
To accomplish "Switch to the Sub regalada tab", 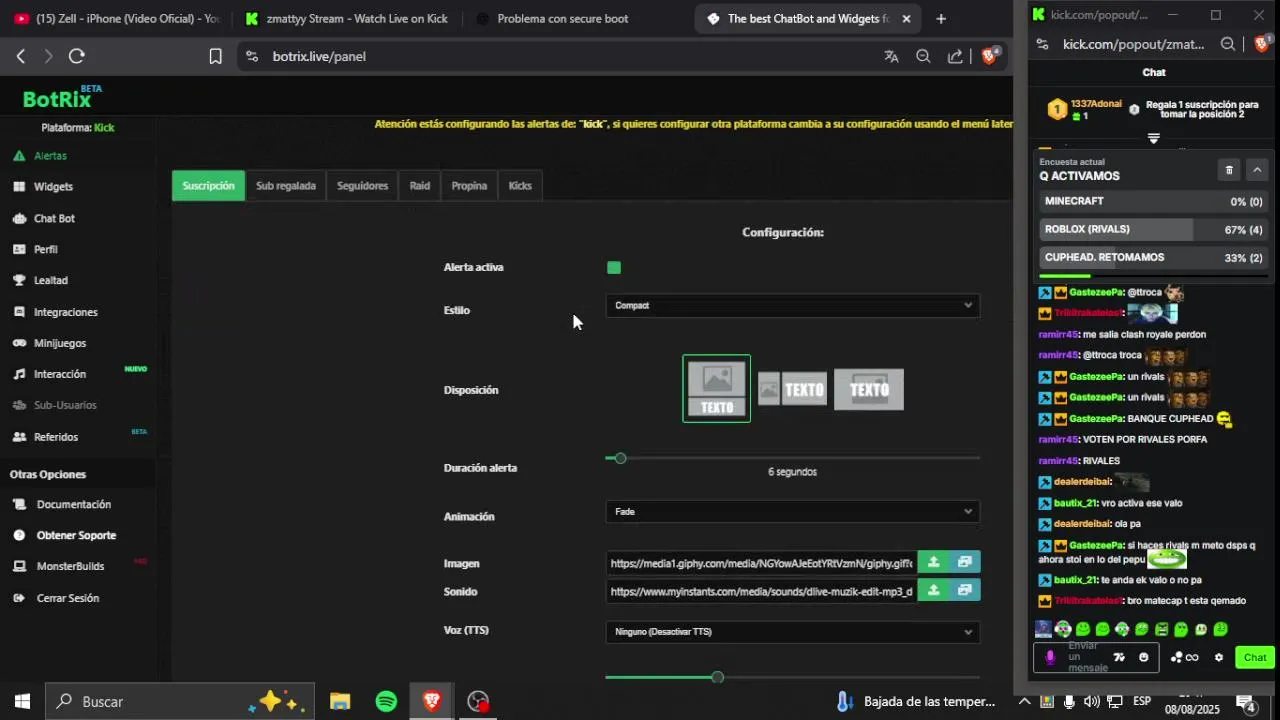I will pos(286,186).
